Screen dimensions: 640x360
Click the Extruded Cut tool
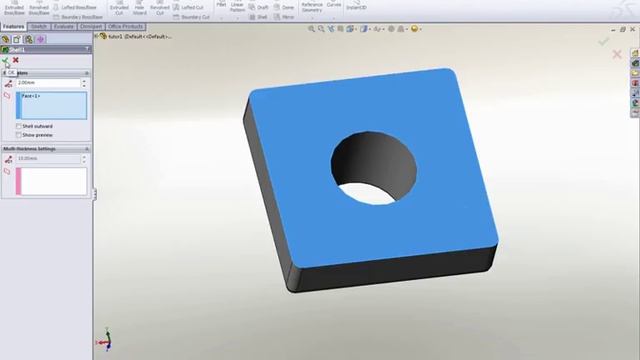coord(119,8)
